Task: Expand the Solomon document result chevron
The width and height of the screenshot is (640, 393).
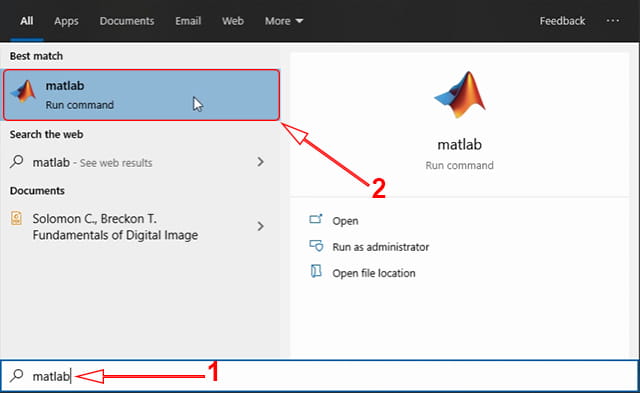Action: pos(260,226)
